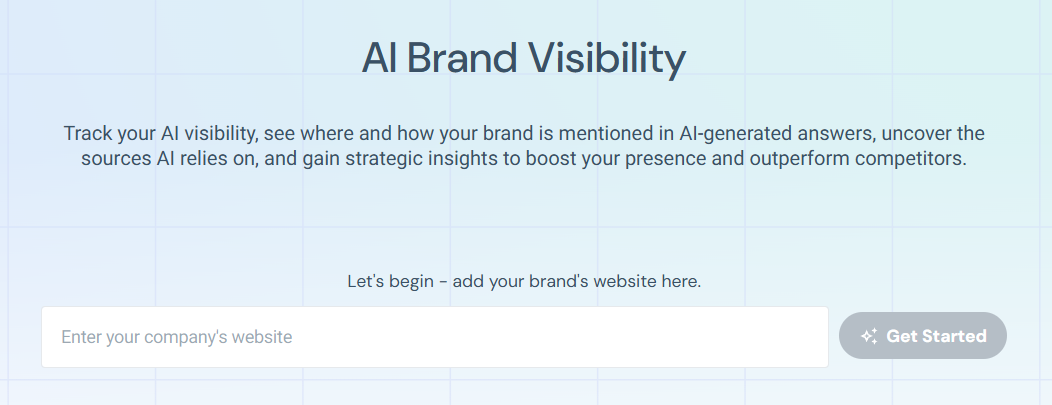Click the "Enter your company's website" placeholder text

[x=176, y=337]
